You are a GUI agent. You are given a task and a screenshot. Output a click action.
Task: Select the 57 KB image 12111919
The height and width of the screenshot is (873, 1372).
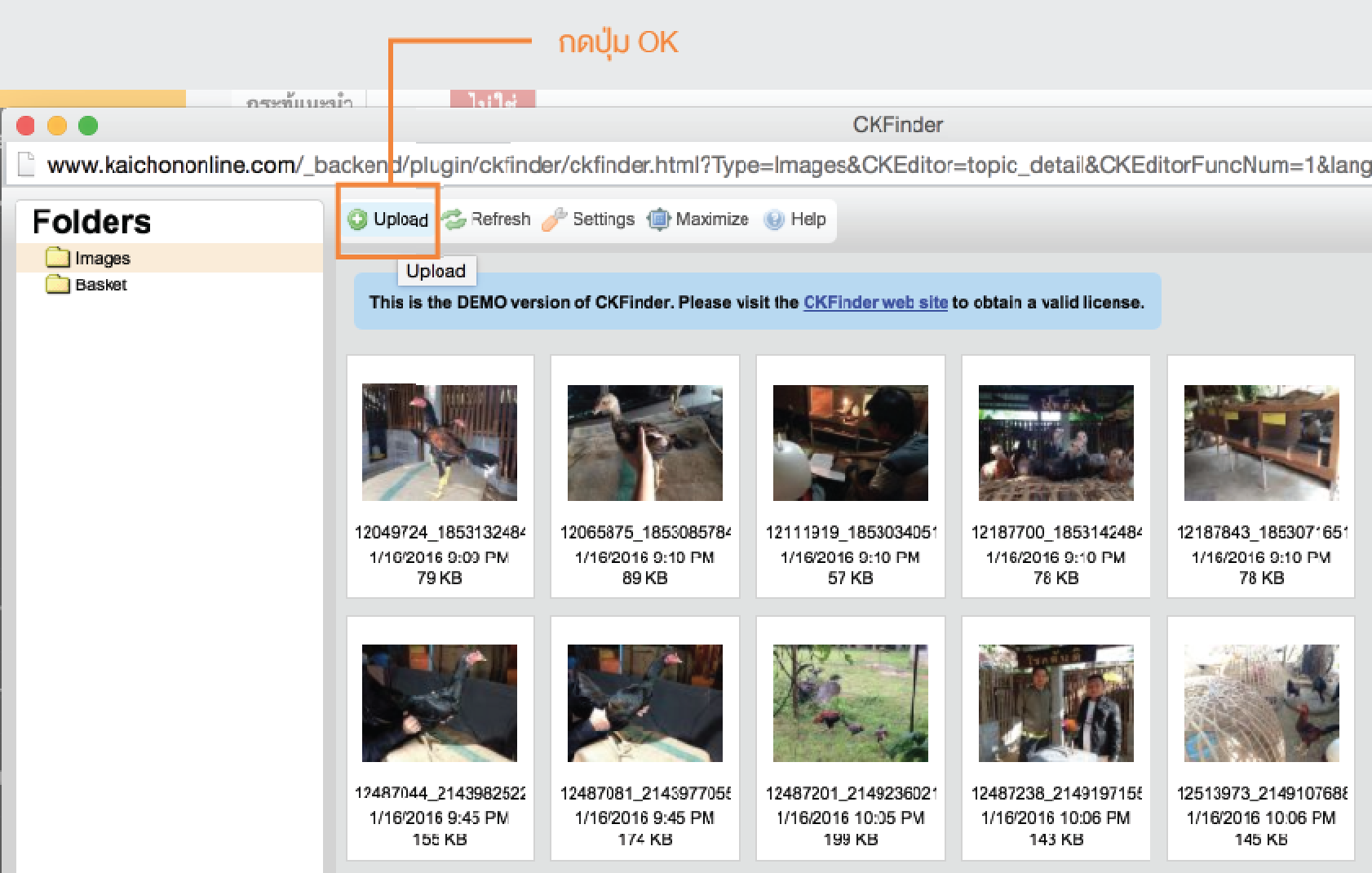coord(850,443)
